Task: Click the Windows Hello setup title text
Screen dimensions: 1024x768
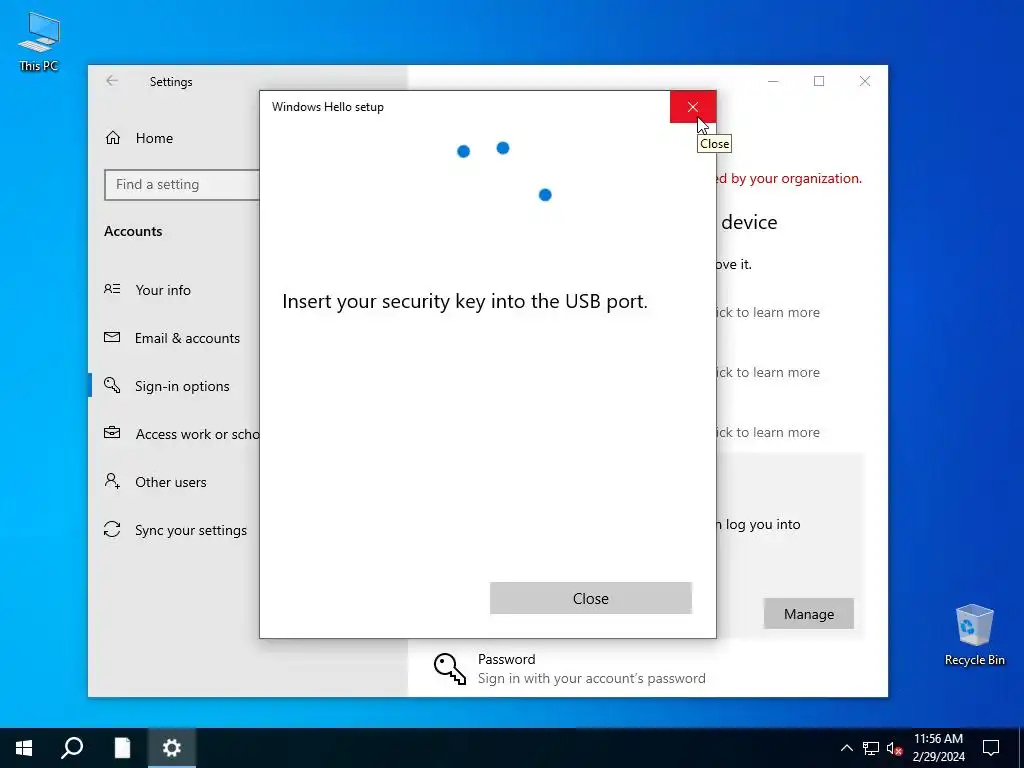Action: [328, 107]
